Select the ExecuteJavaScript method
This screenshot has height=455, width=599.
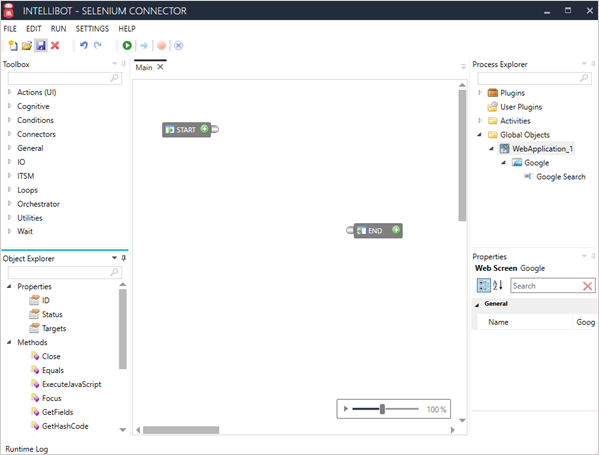coord(66,384)
